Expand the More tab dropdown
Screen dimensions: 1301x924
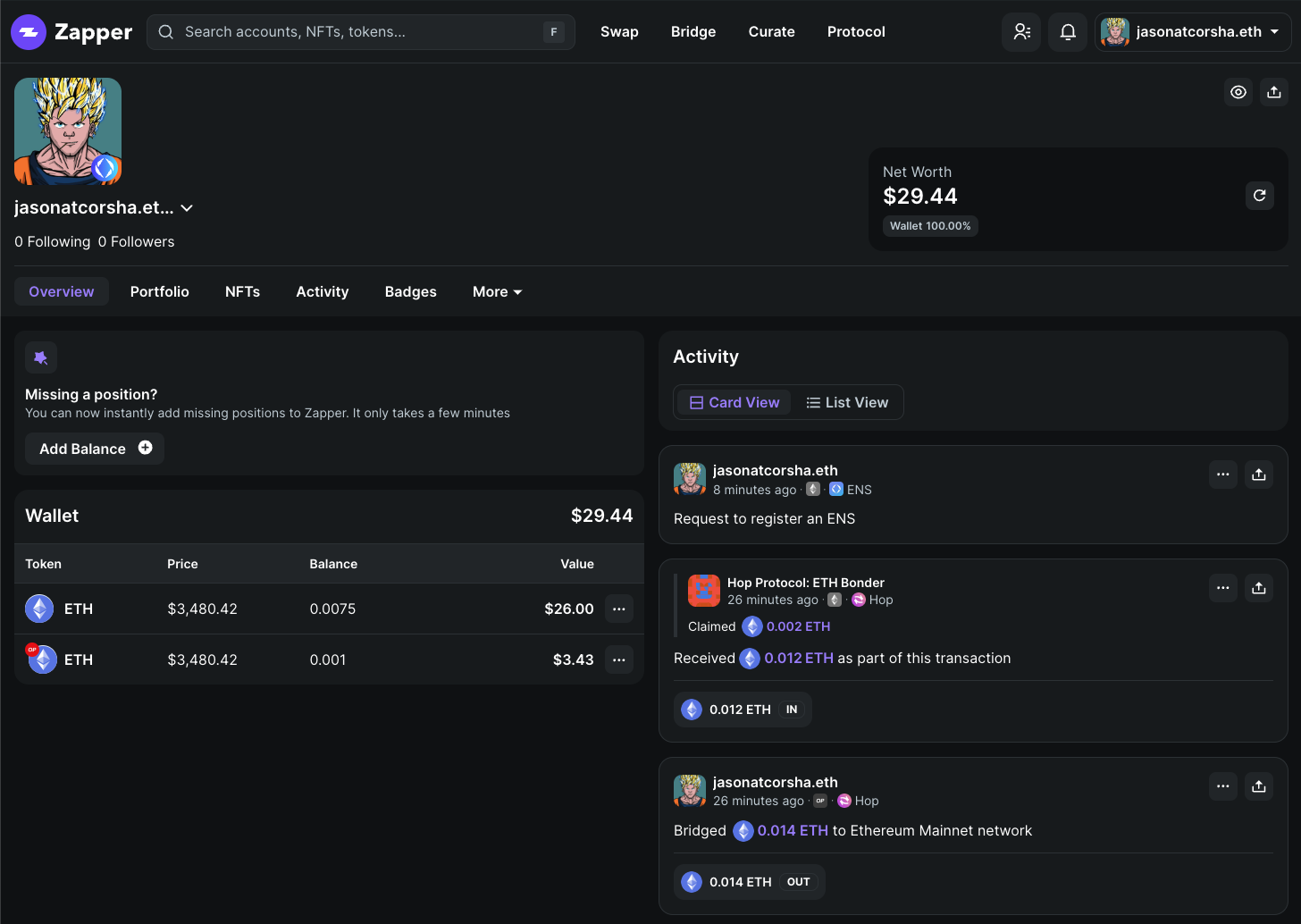click(x=497, y=292)
